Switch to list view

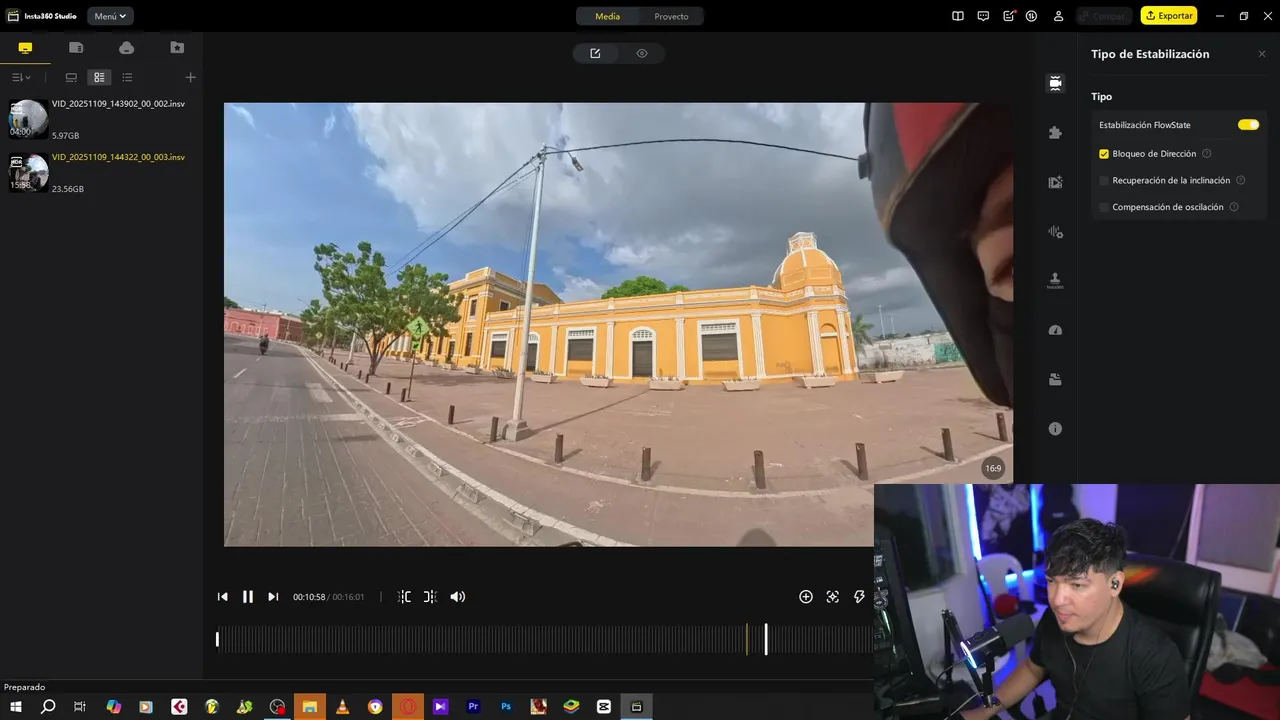click(127, 77)
